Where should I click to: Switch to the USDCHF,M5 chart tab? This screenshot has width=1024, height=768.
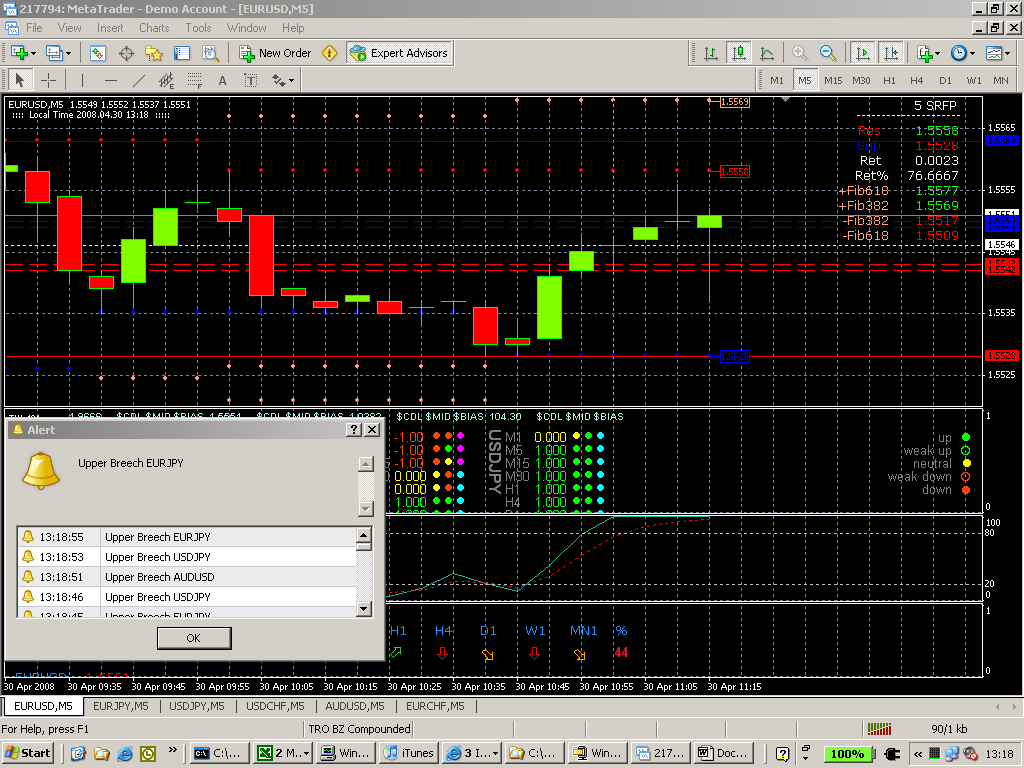coord(275,707)
